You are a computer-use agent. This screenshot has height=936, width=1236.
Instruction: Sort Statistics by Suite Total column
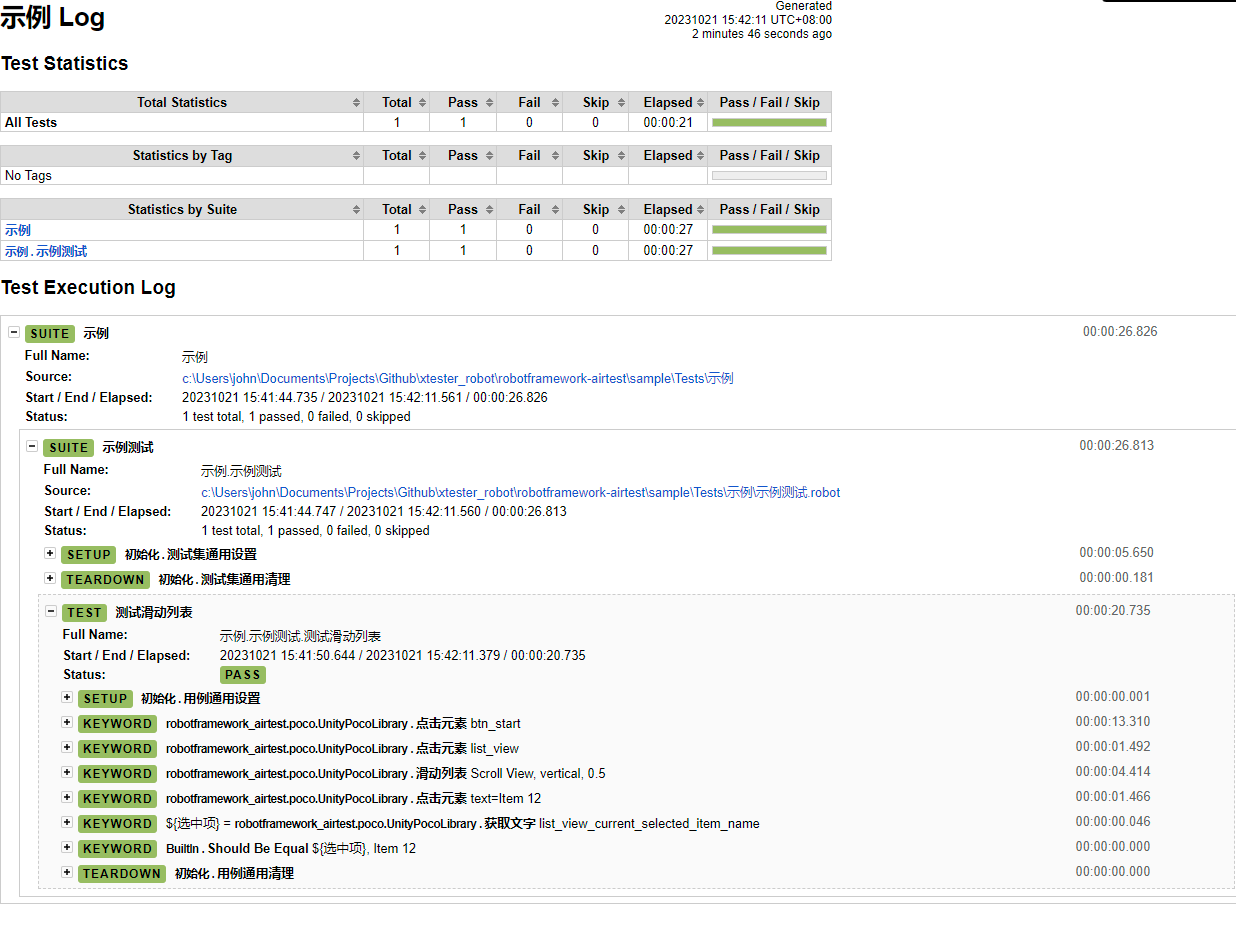(x=397, y=209)
